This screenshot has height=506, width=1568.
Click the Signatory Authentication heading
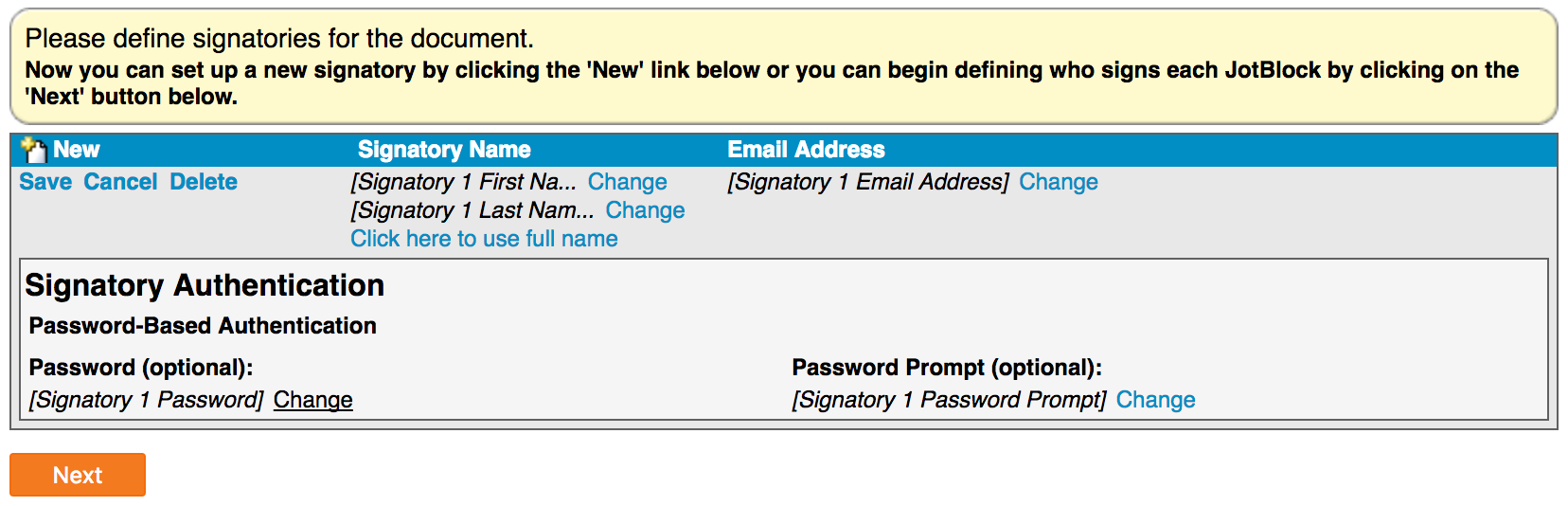point(205,285)
